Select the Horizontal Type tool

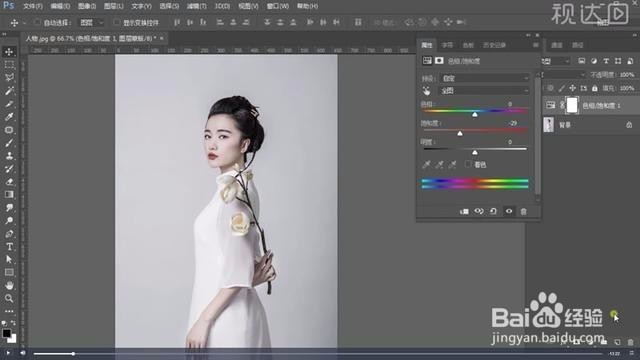point(9,247)
